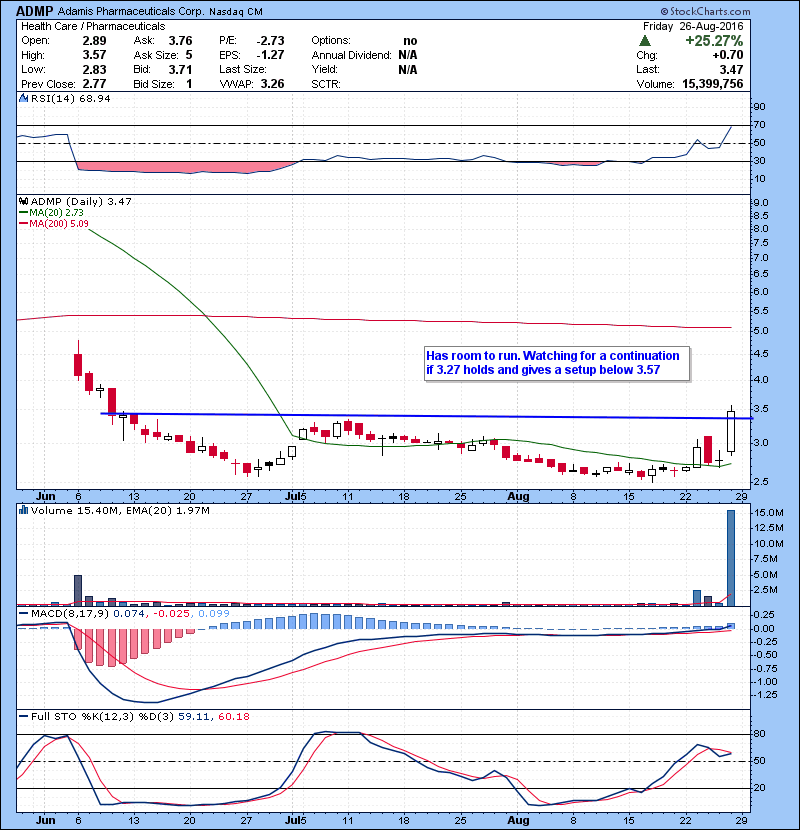Image resolution: width=800 pixels, height=830 pixels.
Task: Click the date Friday 26-Aug-2016
Action: (x=693, y=26)
